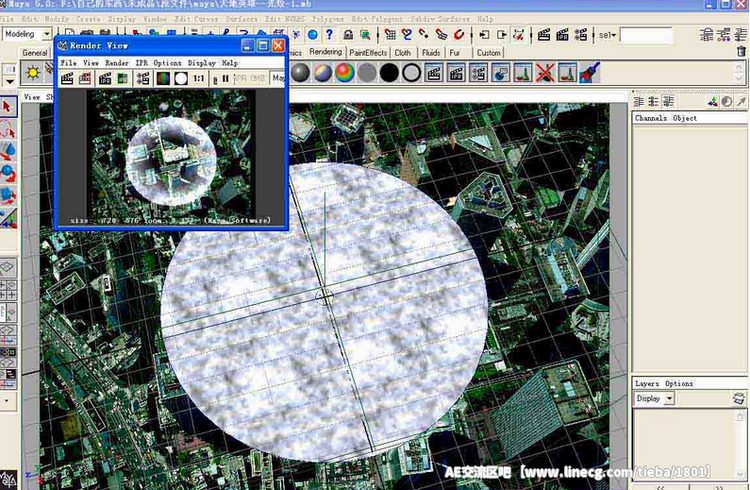
Task: Open Layers menu in layer editor
Action: (647, 383)
